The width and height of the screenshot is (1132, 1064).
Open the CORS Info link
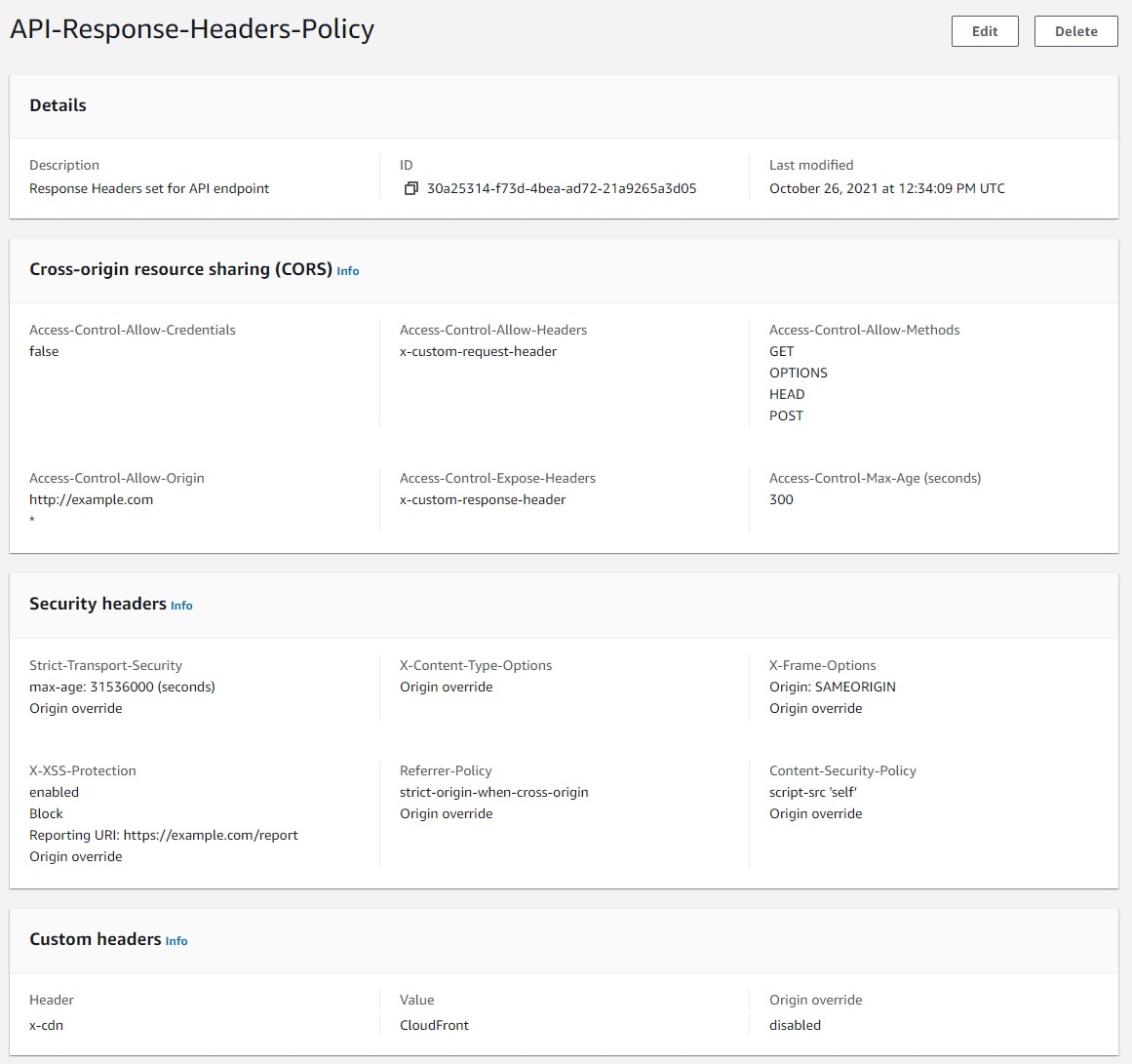tap(348, 271)
